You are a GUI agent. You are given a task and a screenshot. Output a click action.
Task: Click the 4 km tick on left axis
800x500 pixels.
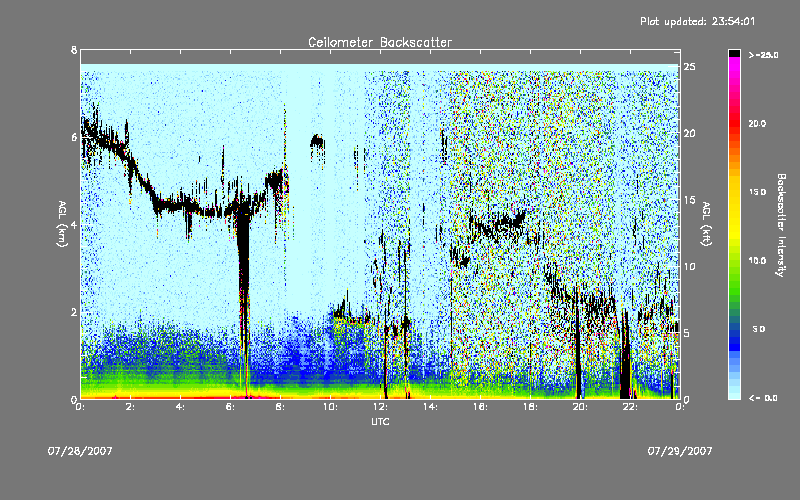tap(74, 225)
